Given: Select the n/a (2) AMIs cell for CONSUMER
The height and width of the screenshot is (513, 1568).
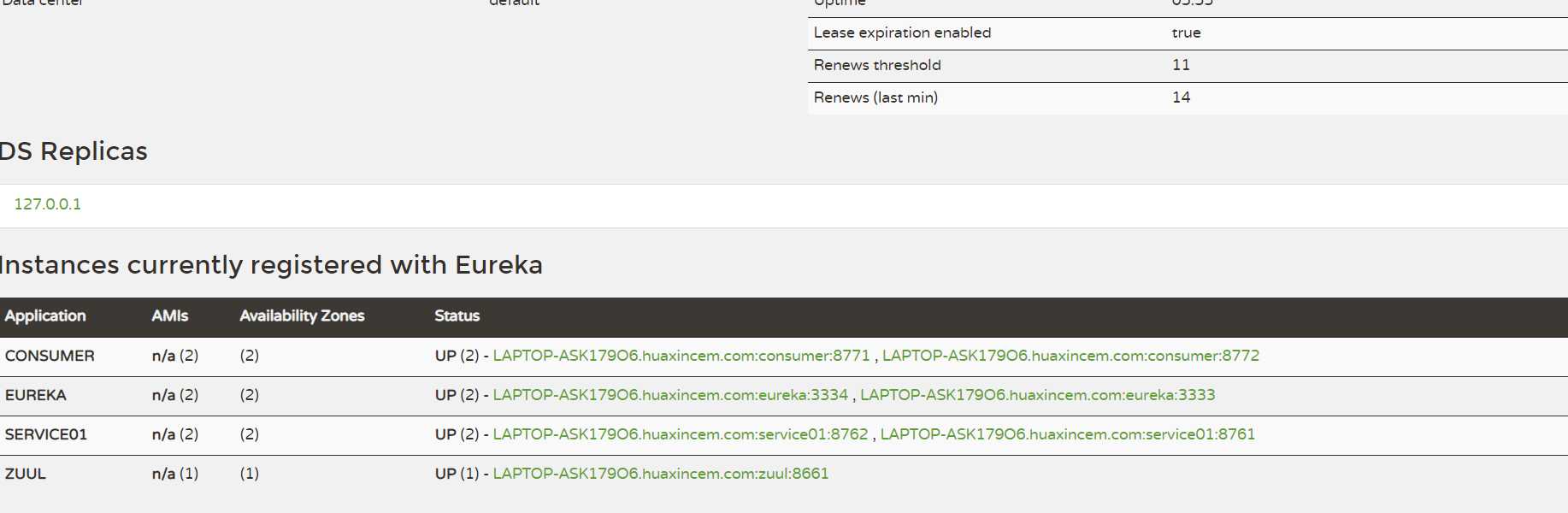Looking at the screenshot, I should 175,356.
